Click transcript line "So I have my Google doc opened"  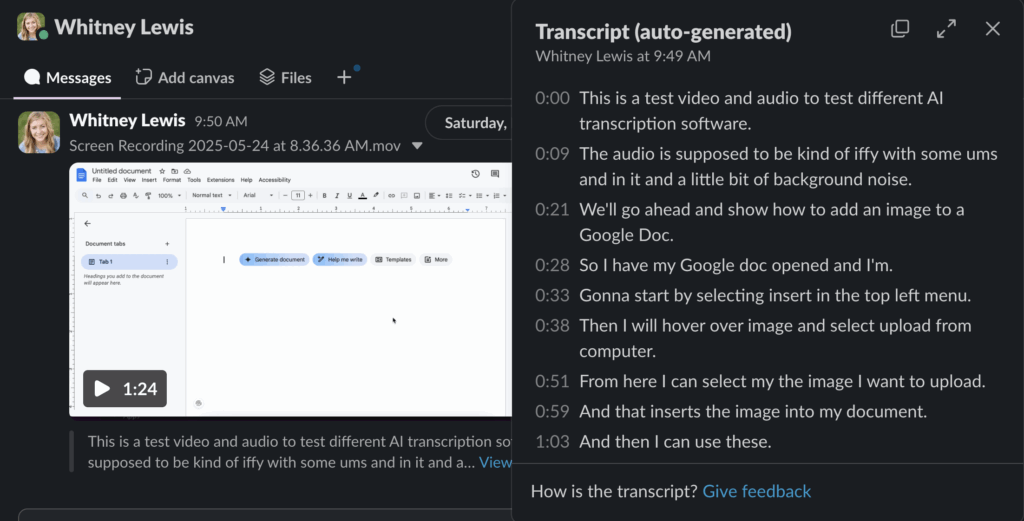click(x=736, y=265)
